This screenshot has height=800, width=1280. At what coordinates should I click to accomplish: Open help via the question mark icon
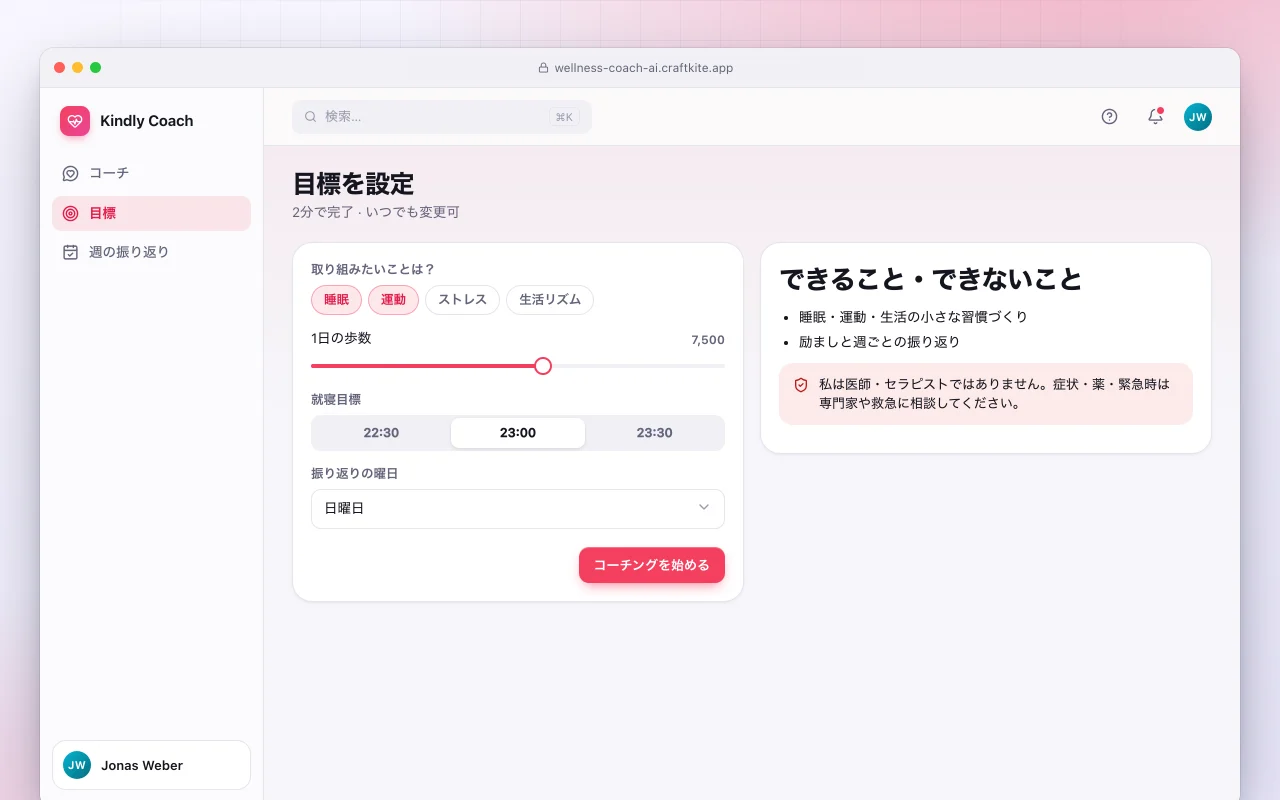coord(1109,116)
